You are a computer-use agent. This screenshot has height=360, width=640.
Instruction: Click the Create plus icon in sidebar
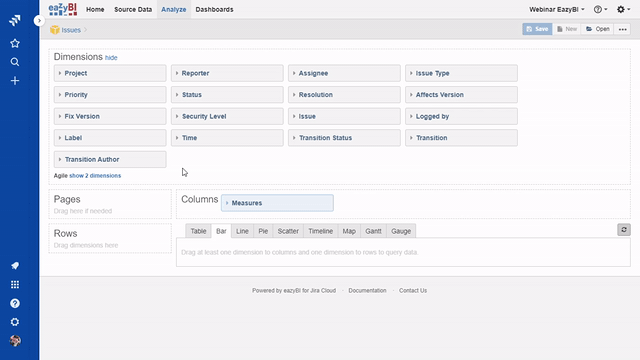(15, 81)
